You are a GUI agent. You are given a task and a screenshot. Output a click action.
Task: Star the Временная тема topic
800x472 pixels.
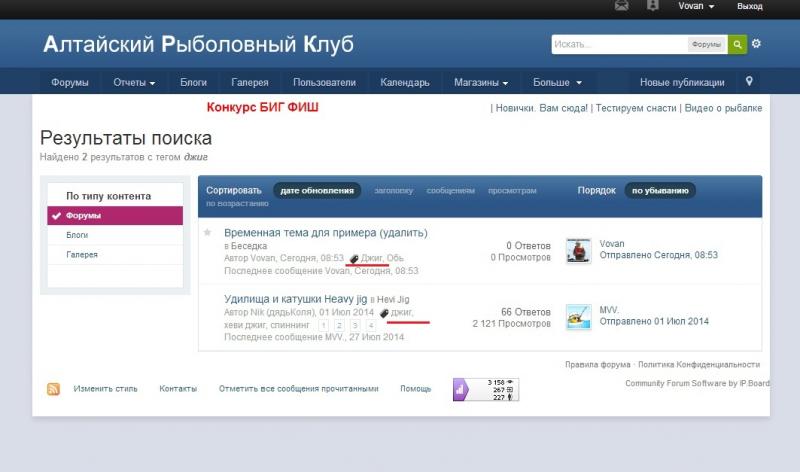click(208, 233)
